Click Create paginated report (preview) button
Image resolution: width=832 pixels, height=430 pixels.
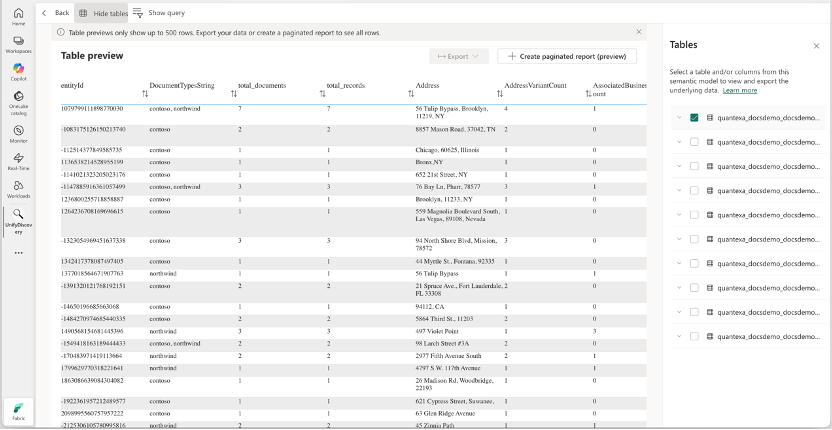[567, 57]
